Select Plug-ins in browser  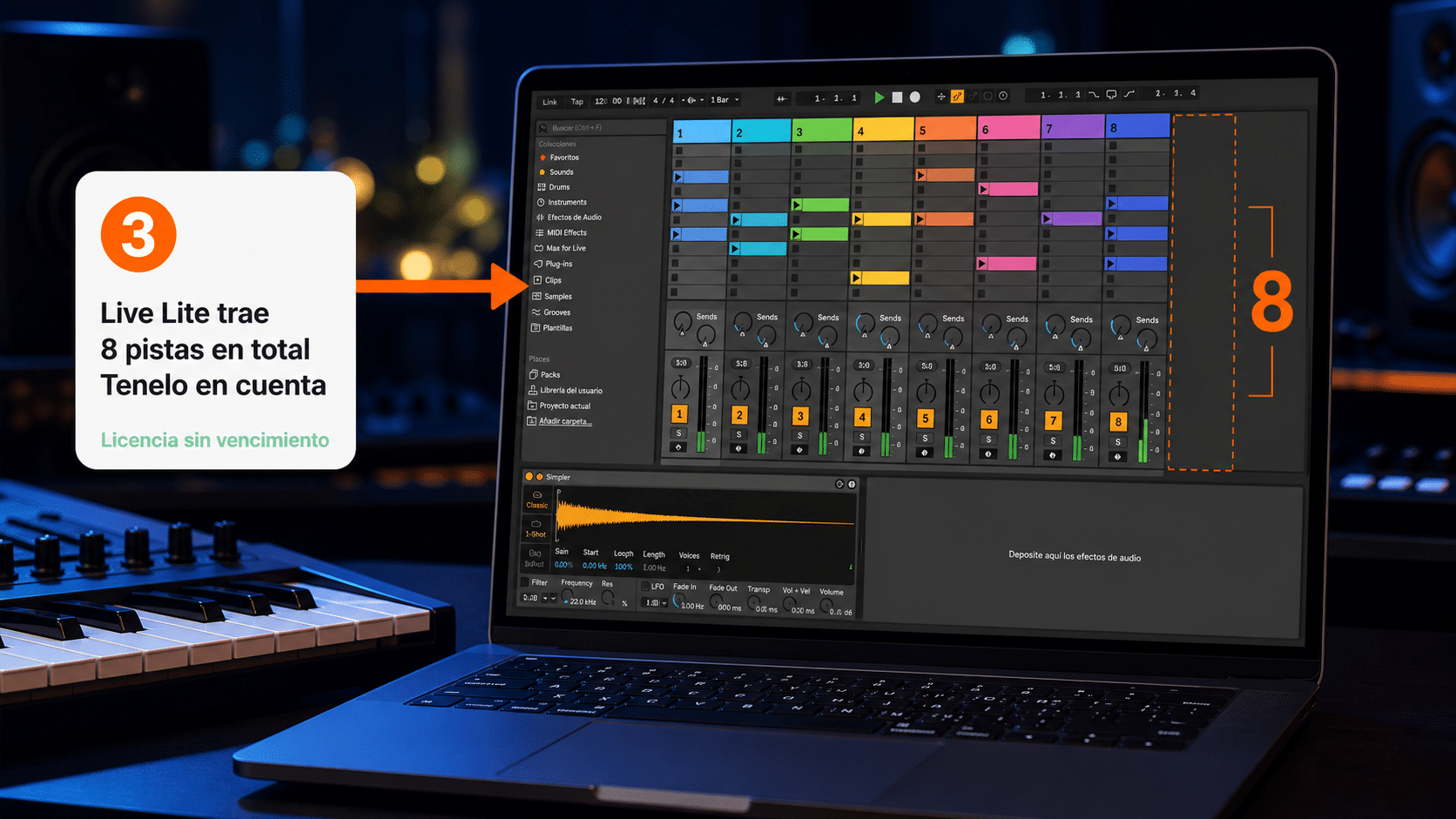pyautogui.click(x=558, y=264)
